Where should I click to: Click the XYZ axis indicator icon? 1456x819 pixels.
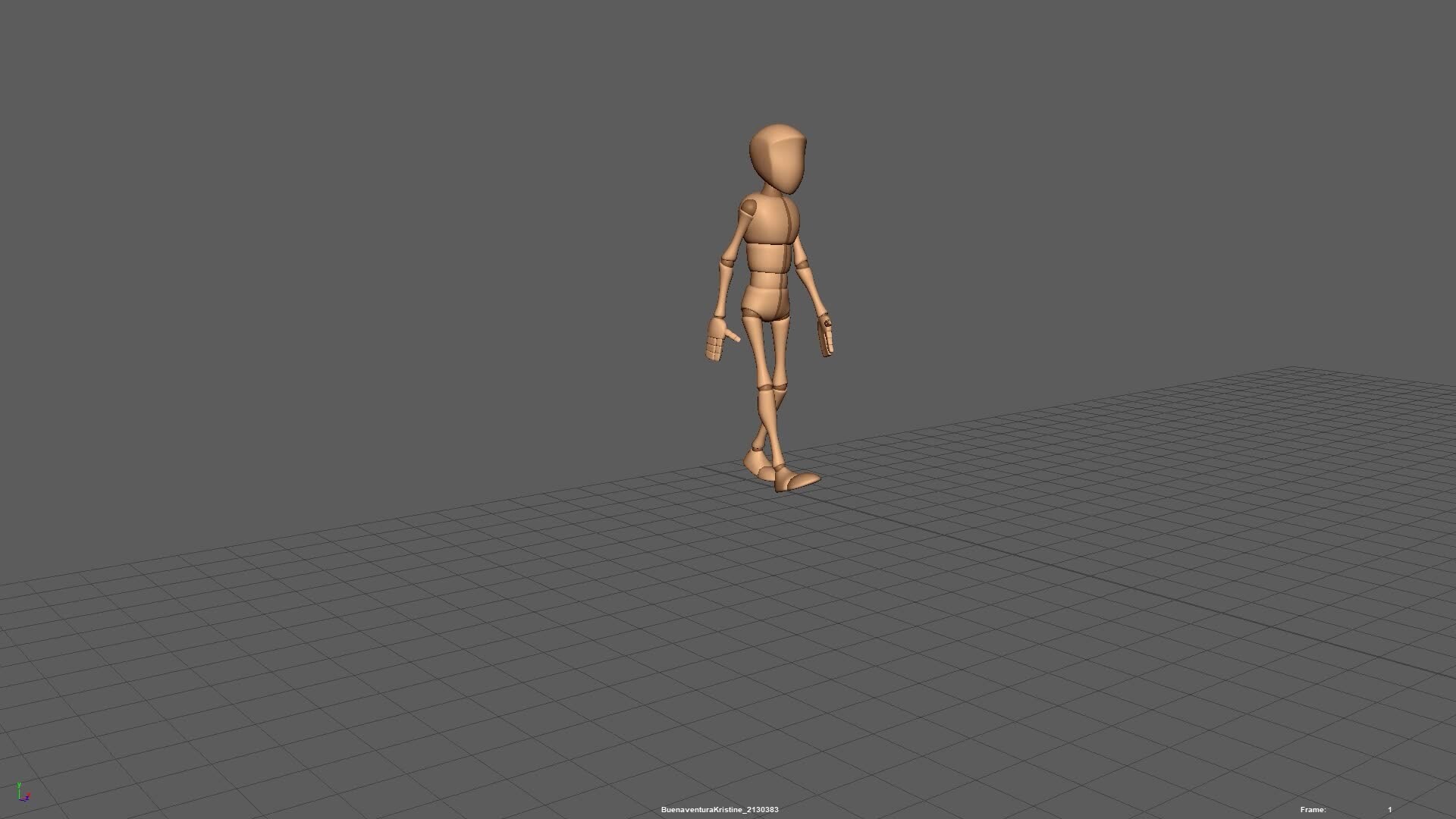tap(24, 792)
